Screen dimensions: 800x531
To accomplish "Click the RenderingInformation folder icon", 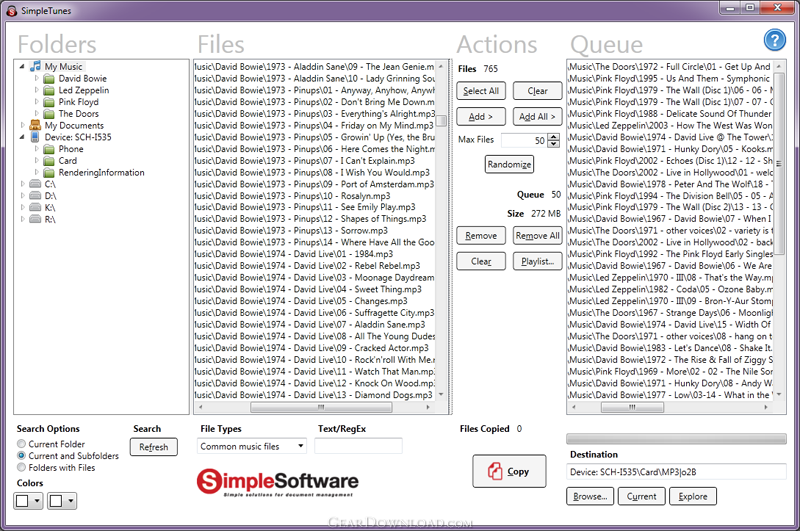I will click(x=49, y=172).
